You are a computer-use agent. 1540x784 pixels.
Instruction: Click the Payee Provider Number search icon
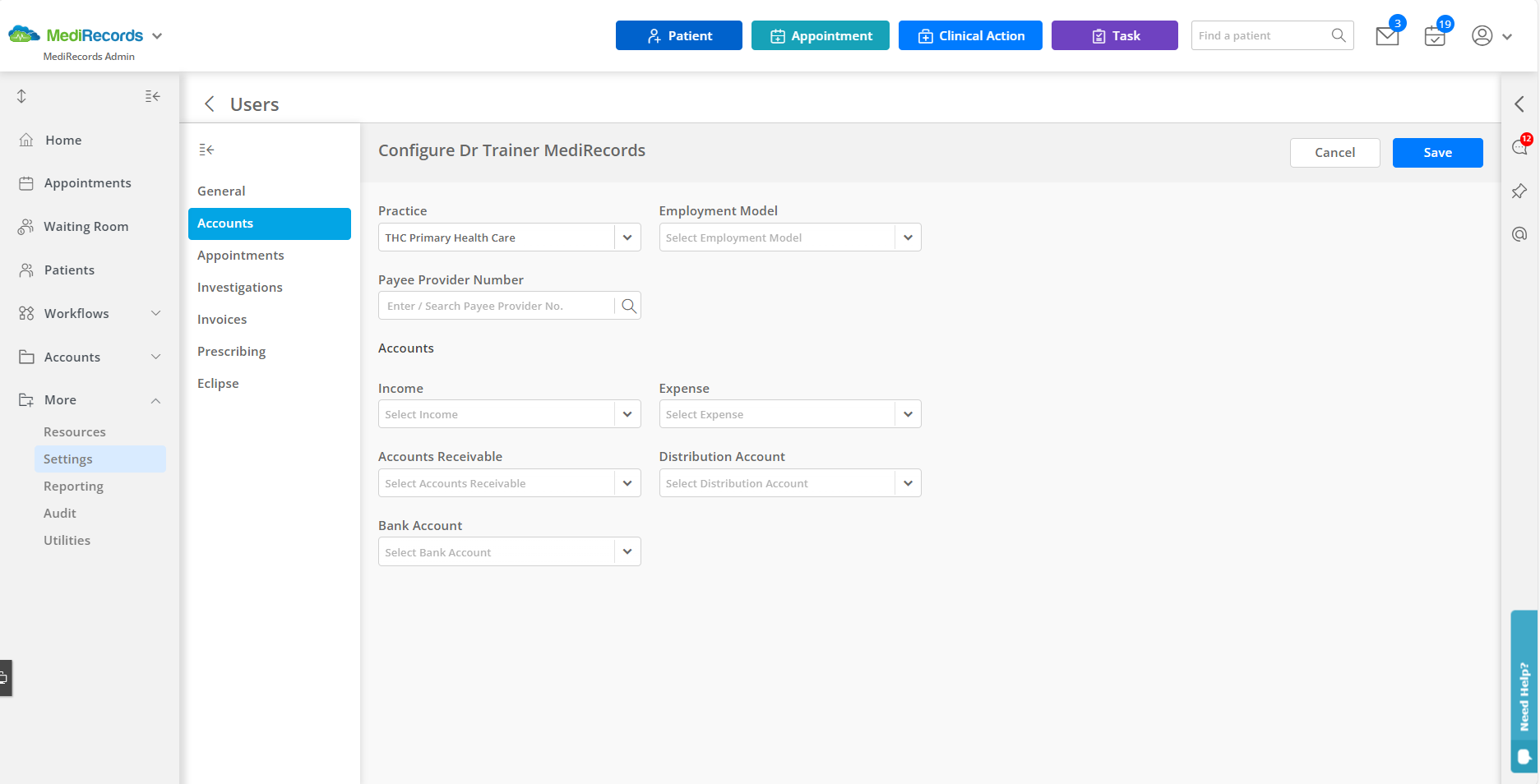point(629,305)
